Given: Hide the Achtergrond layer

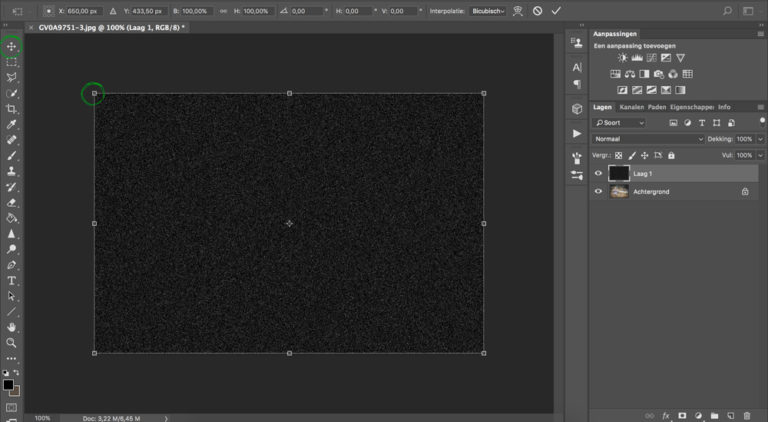Looking at the screenshot, I should [x=599, y=191].
